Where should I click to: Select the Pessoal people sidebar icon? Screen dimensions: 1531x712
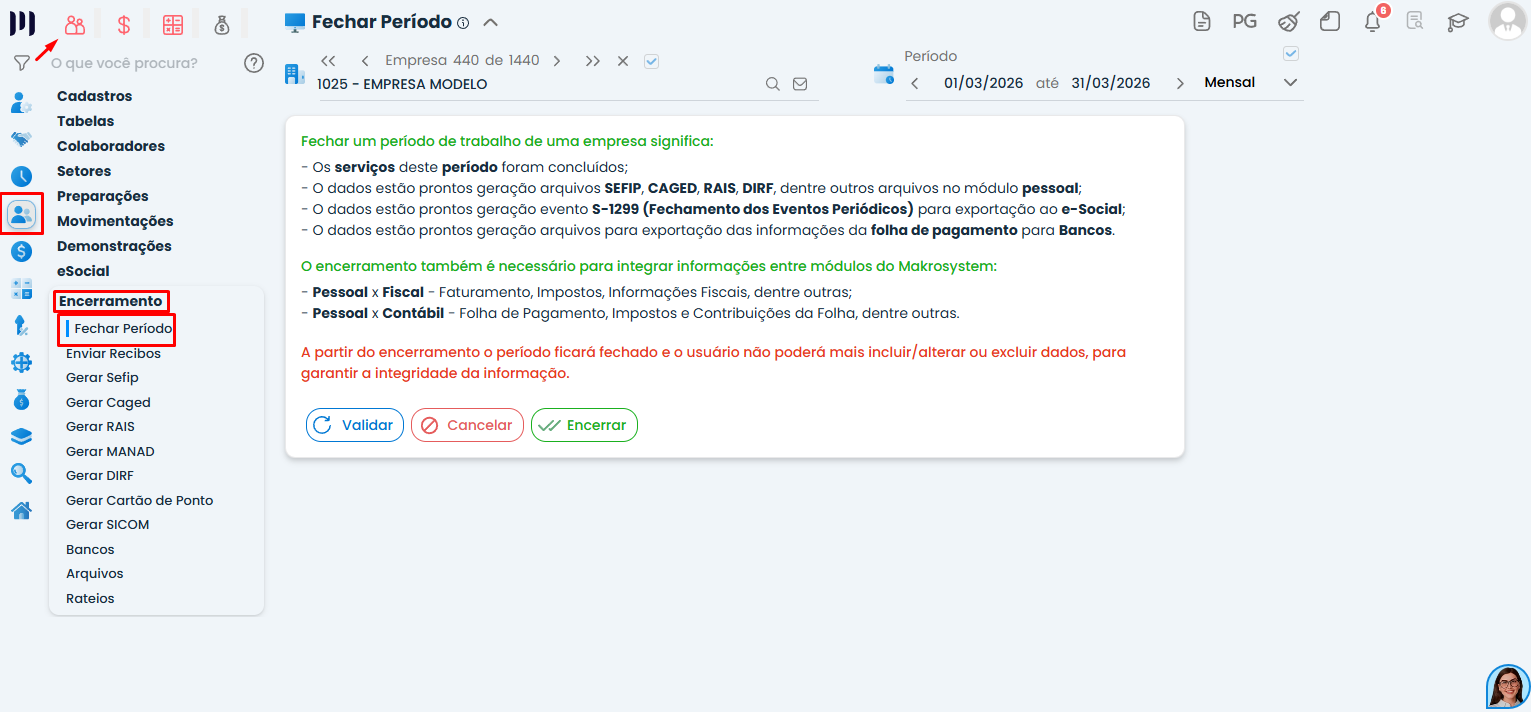tap(21, 214)
